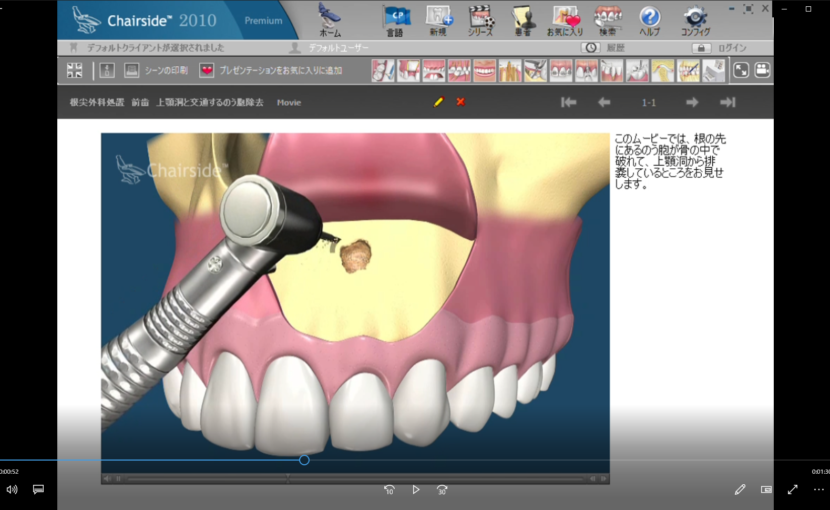Jump to the first scene arrow

pyautogui.click(x=569, y=102)
